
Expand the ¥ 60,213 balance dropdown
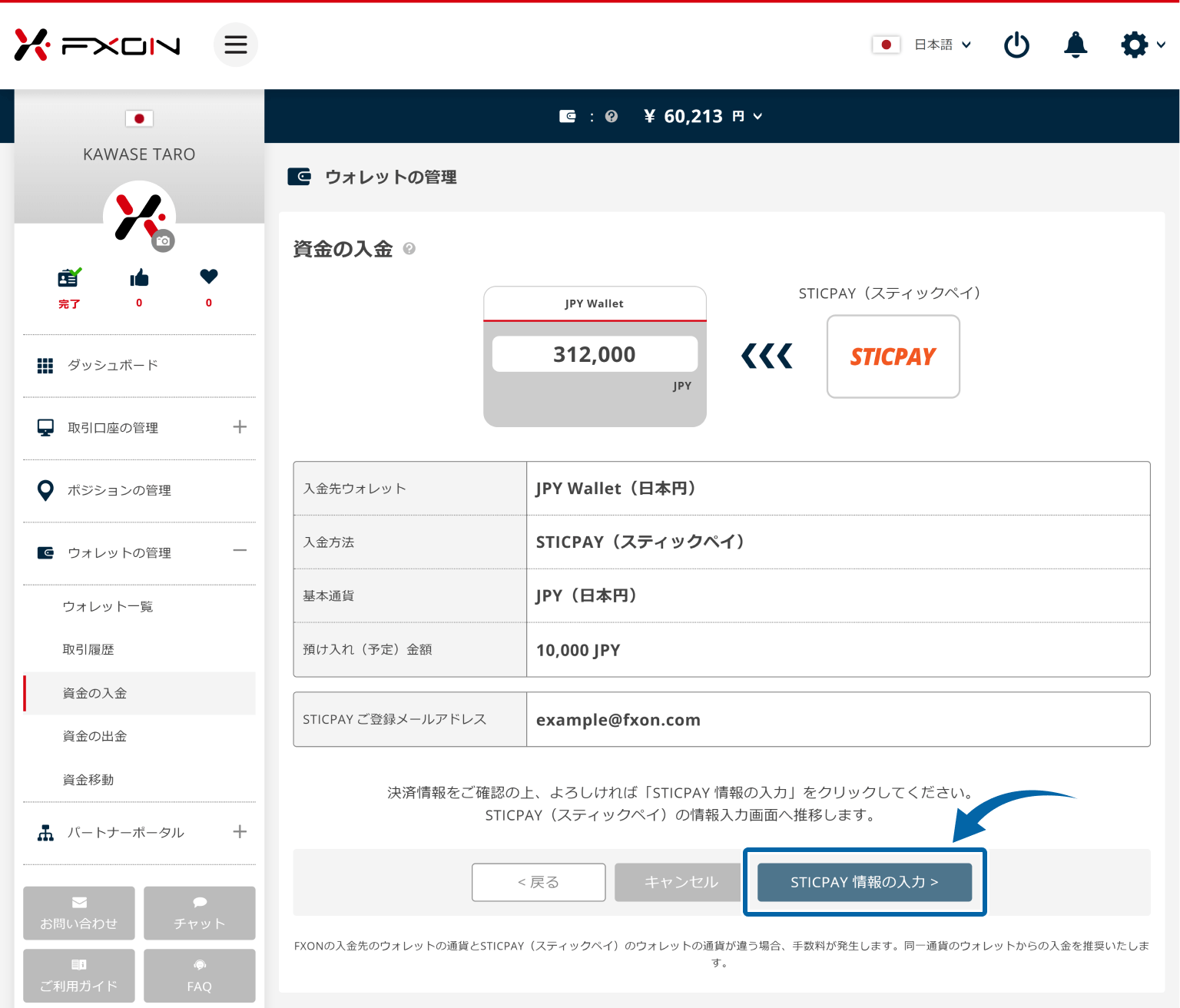pyautogui.click(x=703, y=116)
